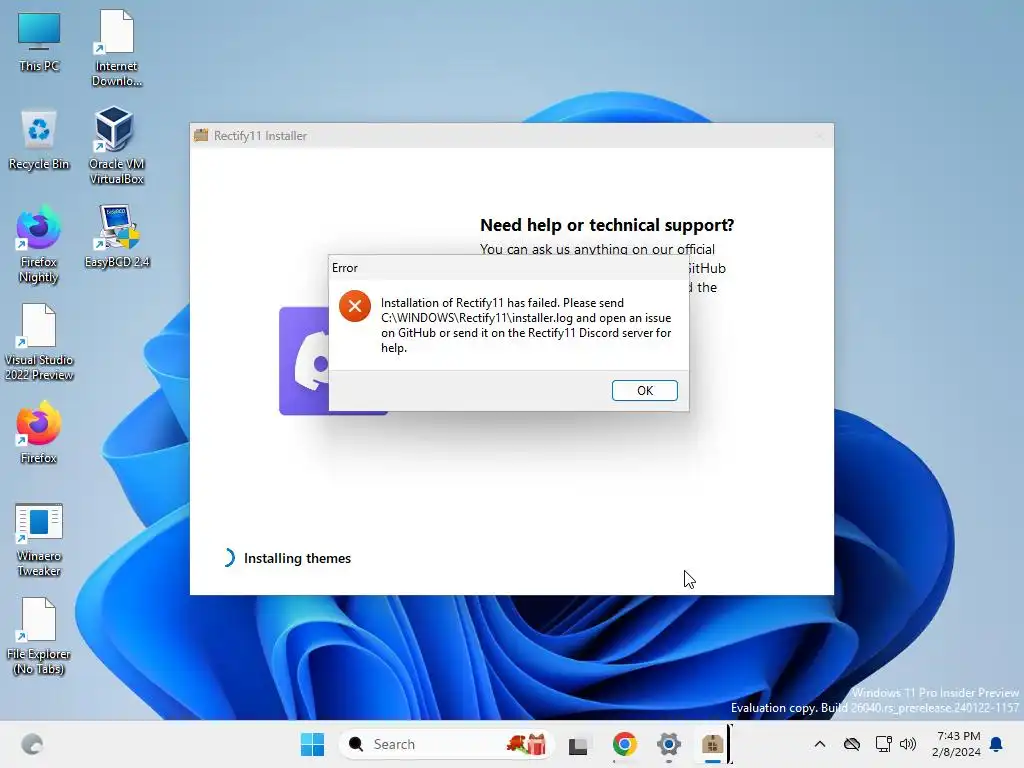The image size is (1024, 768).
Task: Click the Error dialog title text
Action: pos(345,268)
